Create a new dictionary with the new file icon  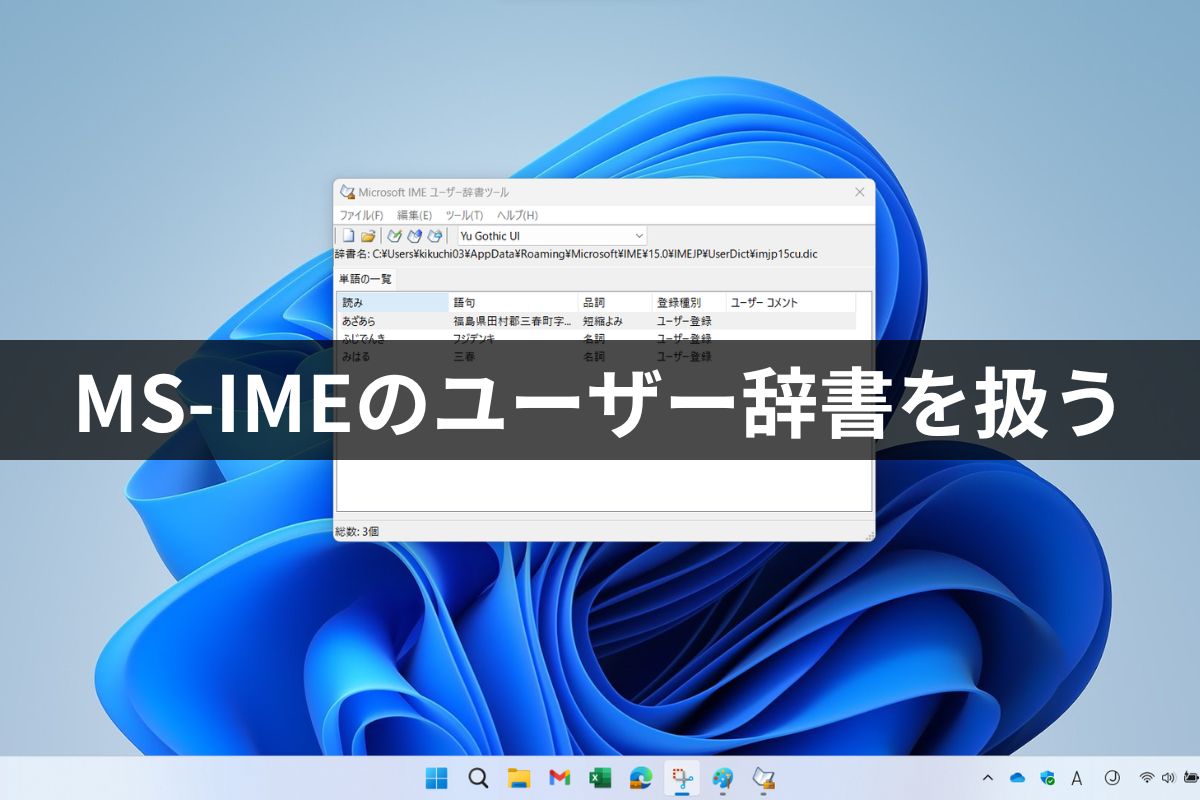349,236
